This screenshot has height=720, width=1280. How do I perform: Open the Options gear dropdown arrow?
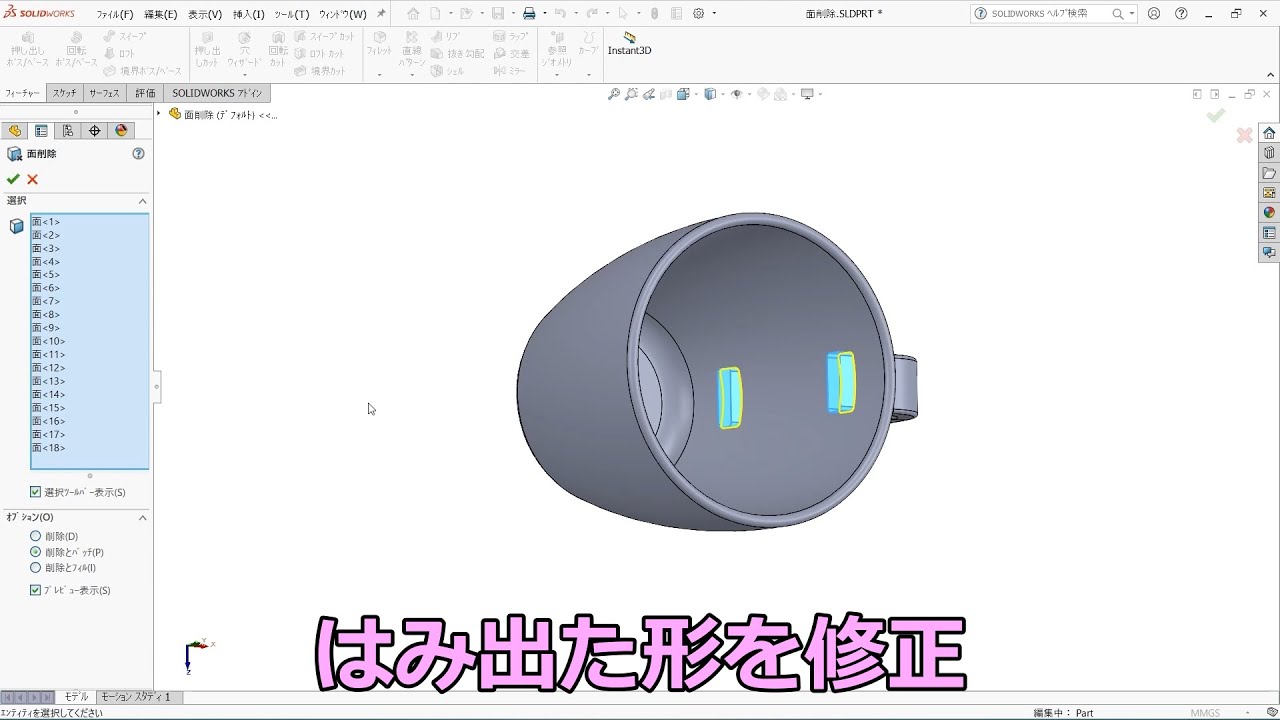(x=713, y=14)
